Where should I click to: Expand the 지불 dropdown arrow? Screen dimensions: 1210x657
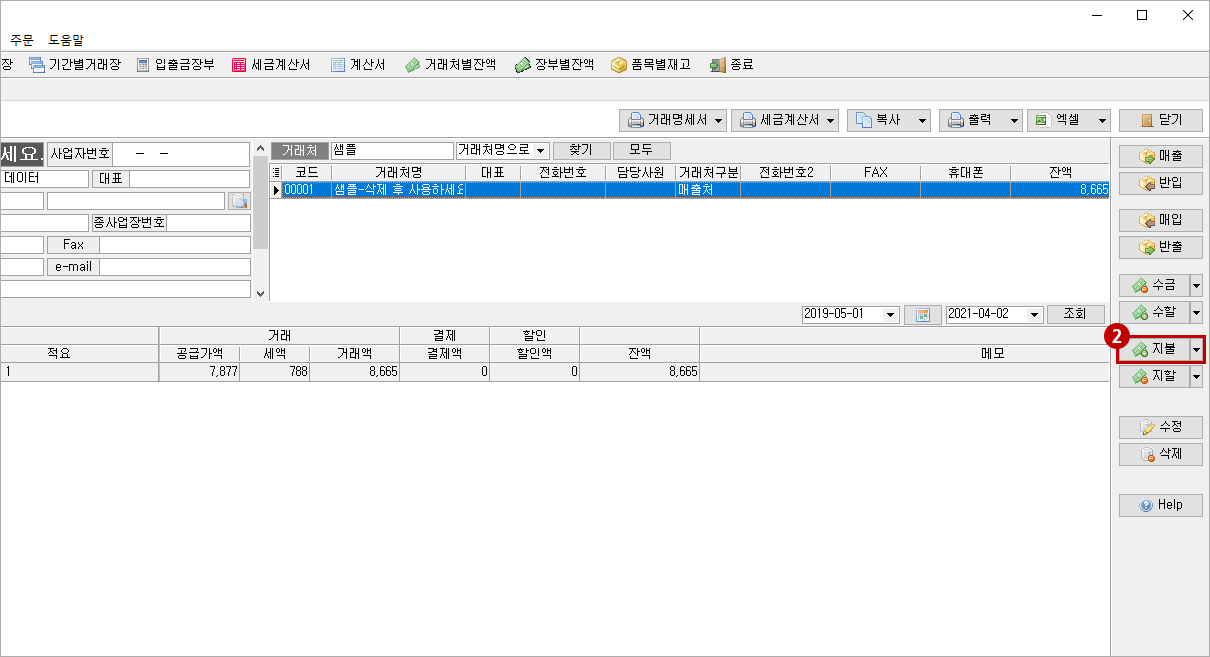click(x=1196, y=349)
